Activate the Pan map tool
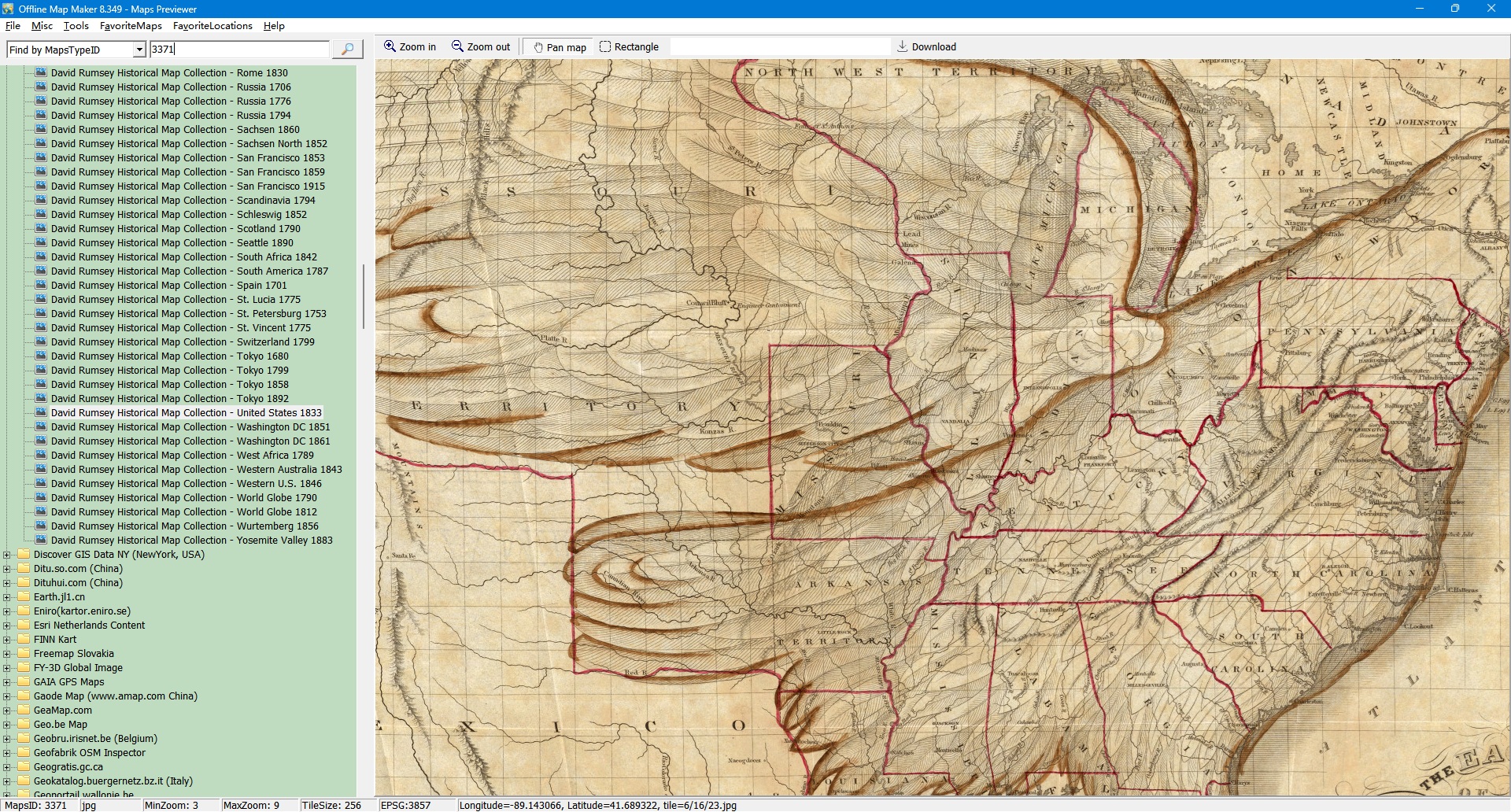Viewport: 1511px width, 812px height. tap(560, 47)
